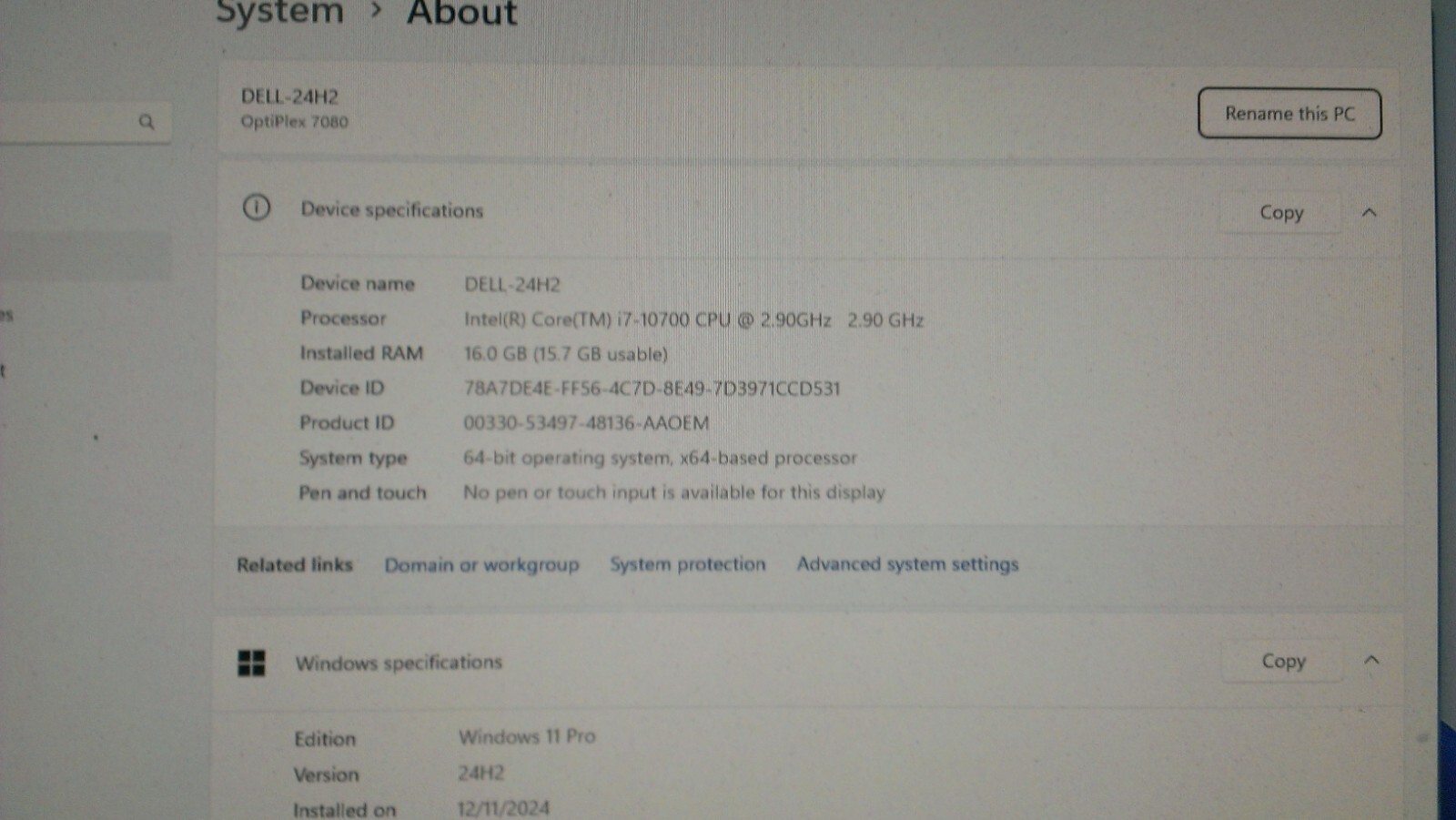
Task: Select the 16.0 GB installed RAM value
Action: click(565, 354)
